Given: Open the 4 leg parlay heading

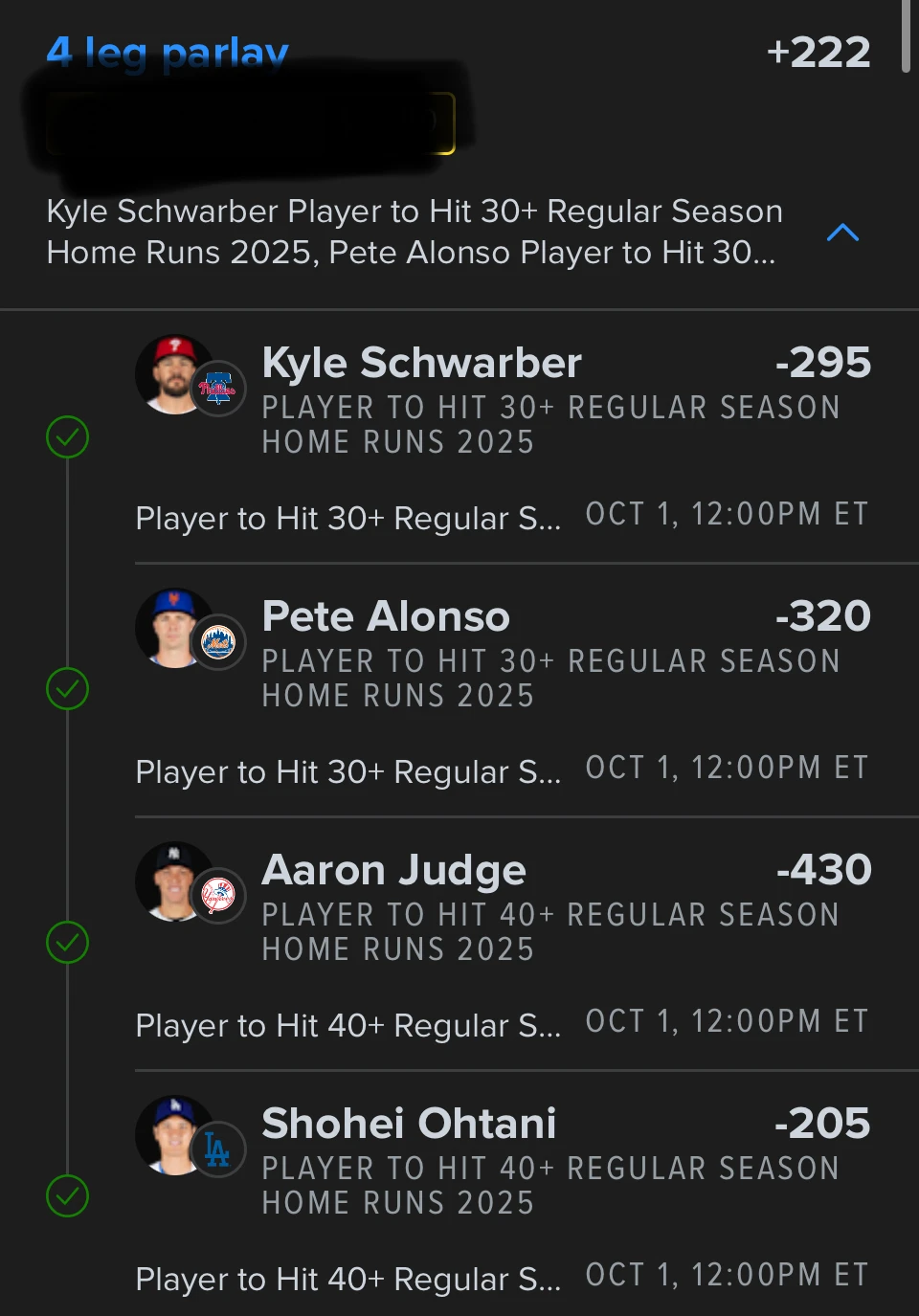Looking at the screenshot, I should pos(168,53).
